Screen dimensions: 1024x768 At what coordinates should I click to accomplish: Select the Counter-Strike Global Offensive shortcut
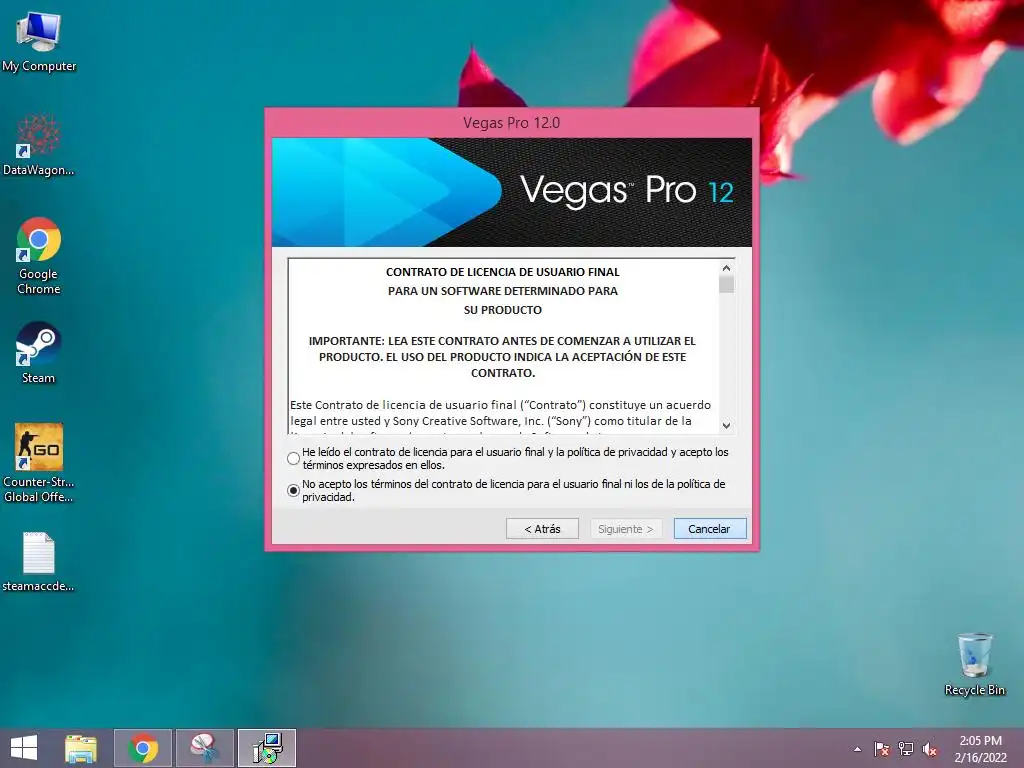[39, 462]
